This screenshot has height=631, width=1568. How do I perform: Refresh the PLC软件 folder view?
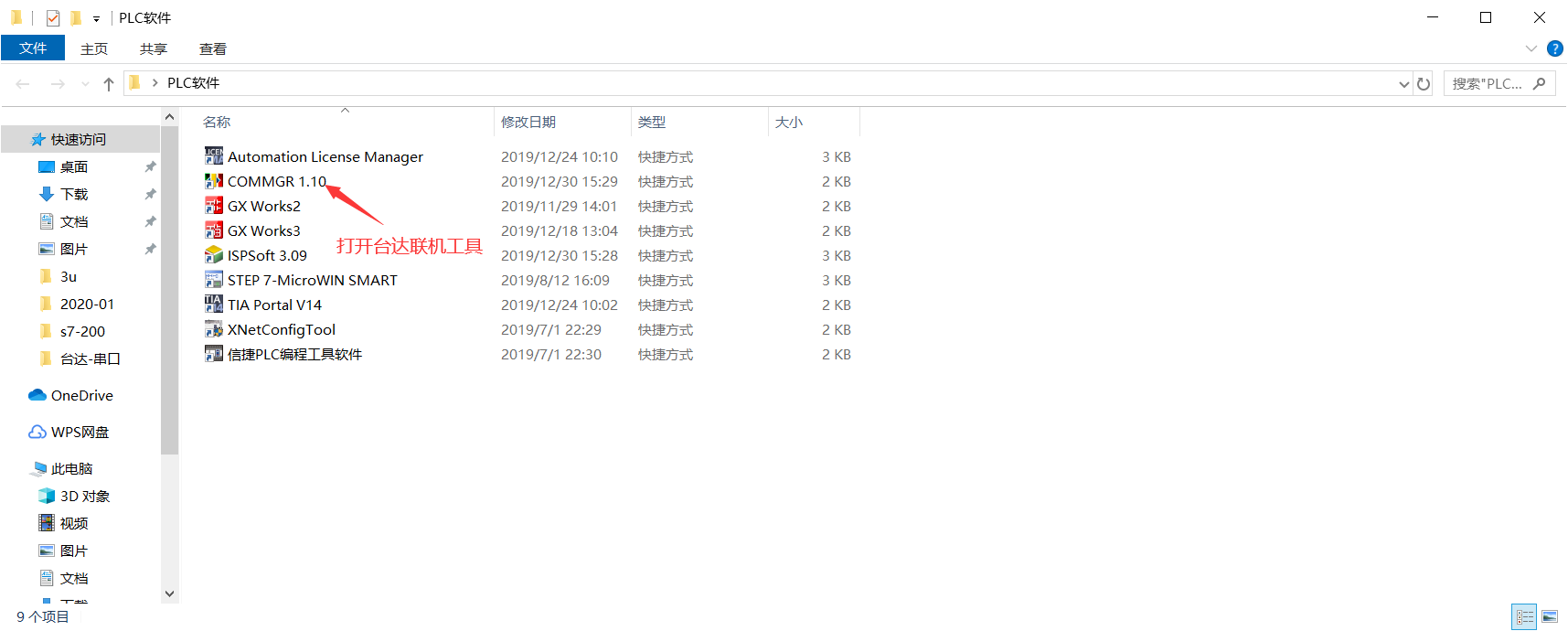click(x=1424, y=83)
